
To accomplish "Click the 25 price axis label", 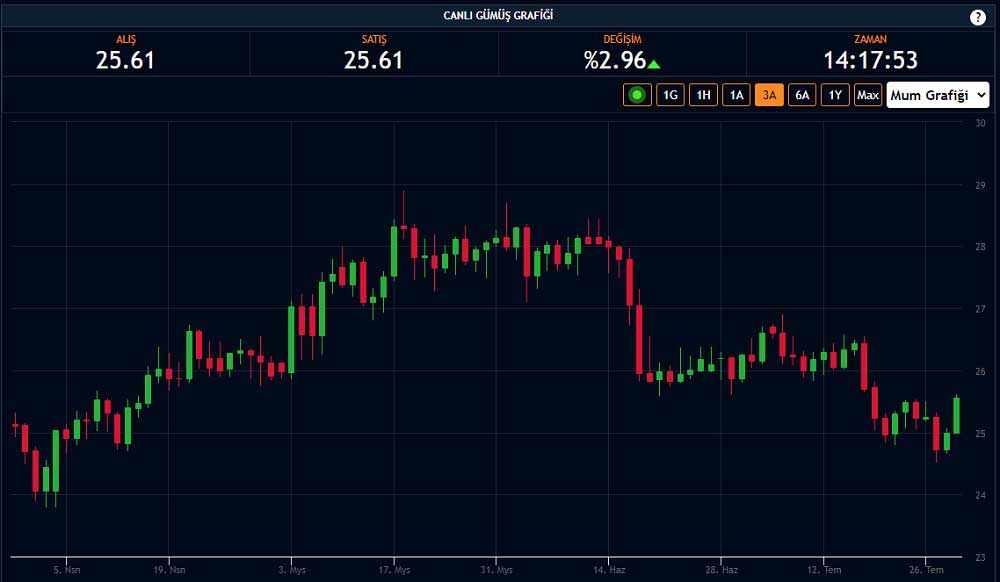I will click(980, 433).
